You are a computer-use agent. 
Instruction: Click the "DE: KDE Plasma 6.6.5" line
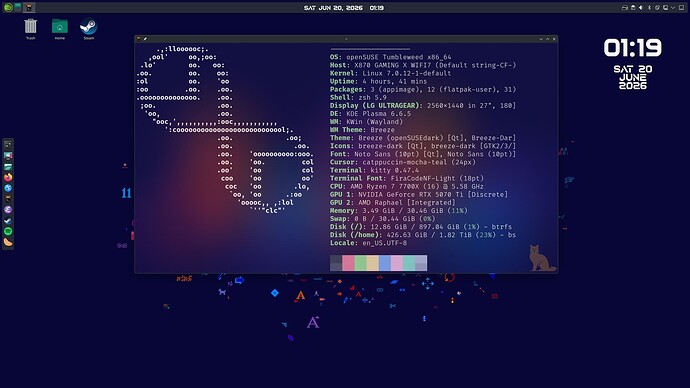pyautogui.click(x=370, y=113)
